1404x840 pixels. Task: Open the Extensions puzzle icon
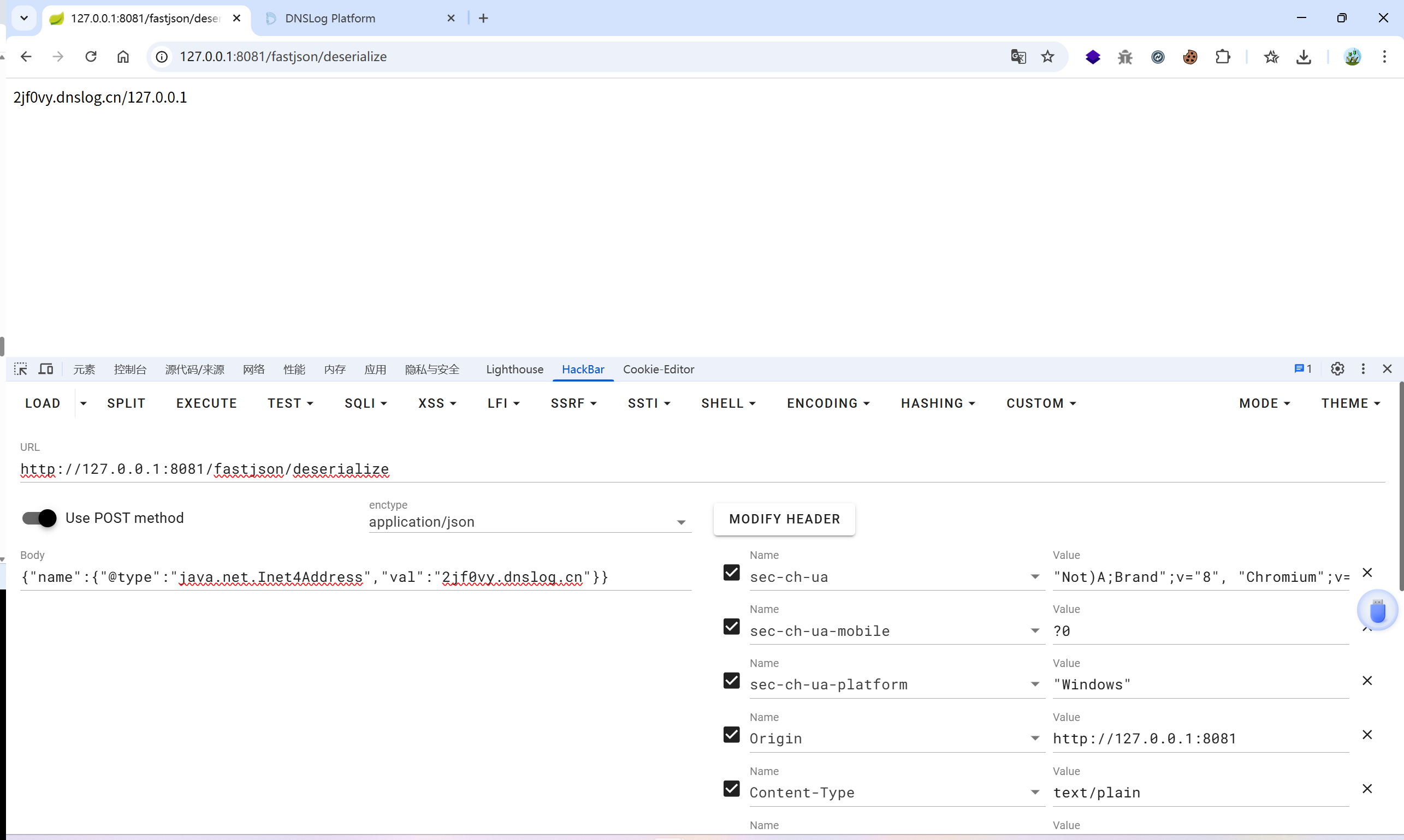(x=1222, y=57)
